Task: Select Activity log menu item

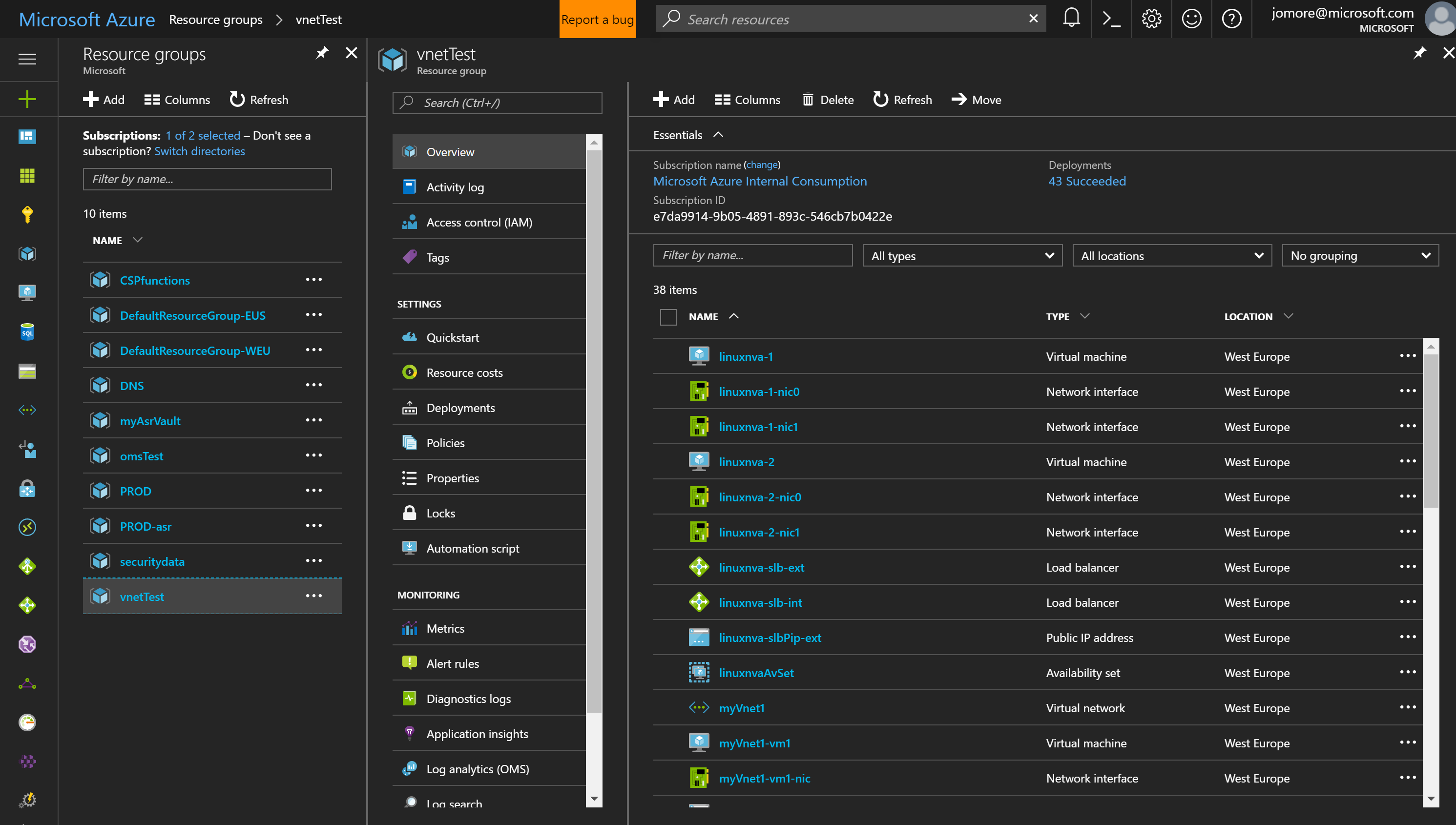Action: pos(455,187)
